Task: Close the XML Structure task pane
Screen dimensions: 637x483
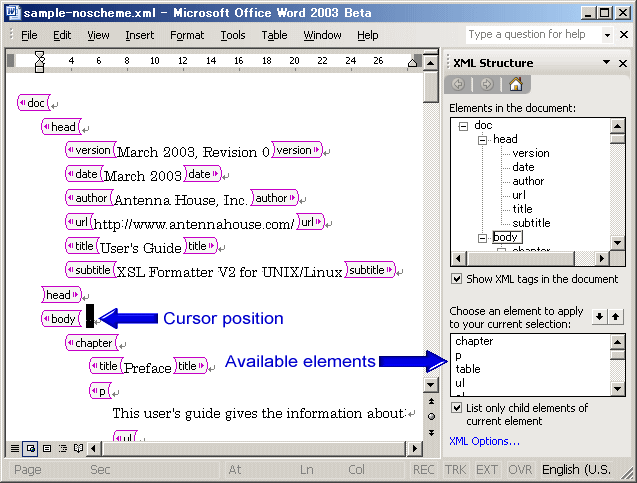Action: click(x=623, y=63)
